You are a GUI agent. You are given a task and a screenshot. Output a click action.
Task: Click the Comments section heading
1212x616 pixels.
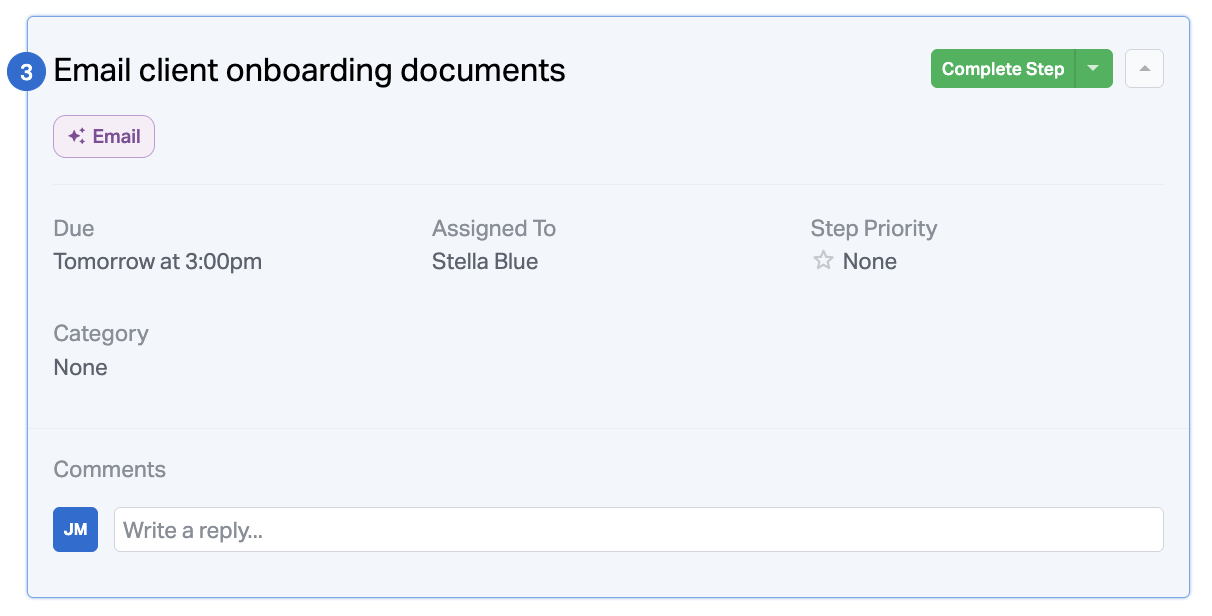pyautogui.click(x=109, y=469)
